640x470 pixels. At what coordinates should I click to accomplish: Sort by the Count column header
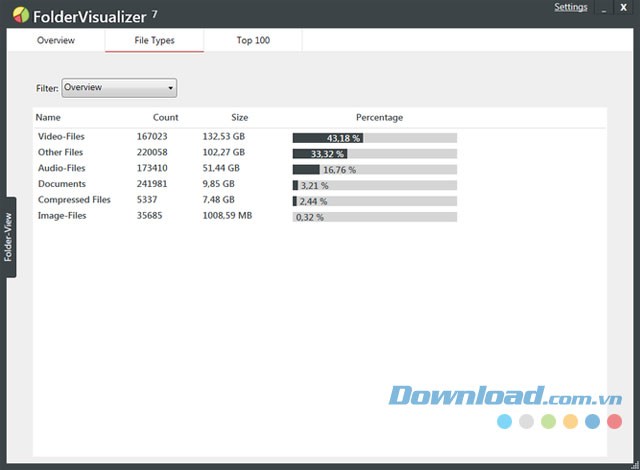click(165, 118)
